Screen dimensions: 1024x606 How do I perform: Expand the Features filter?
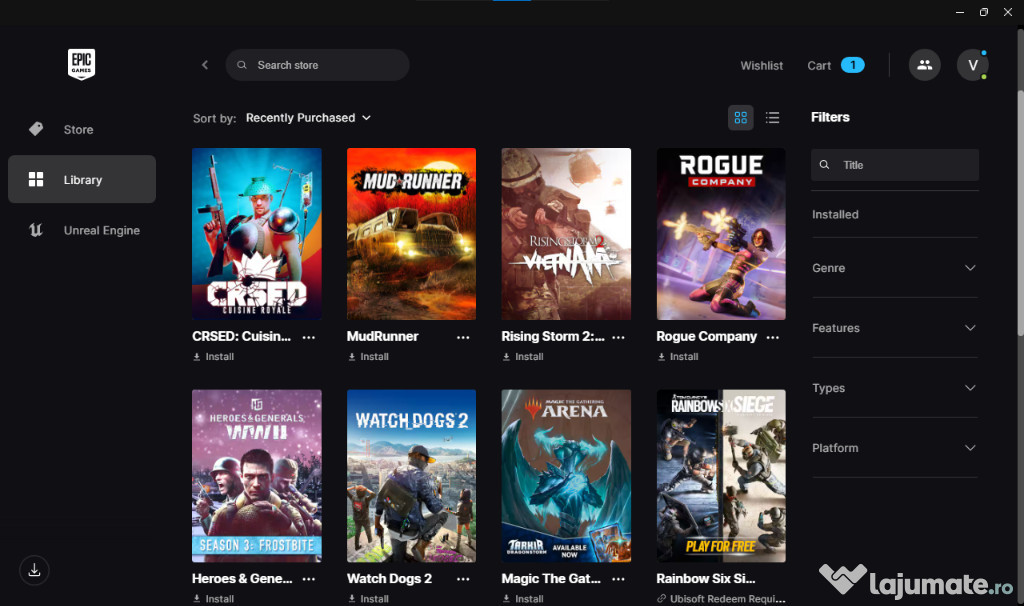tap(894, 328)
